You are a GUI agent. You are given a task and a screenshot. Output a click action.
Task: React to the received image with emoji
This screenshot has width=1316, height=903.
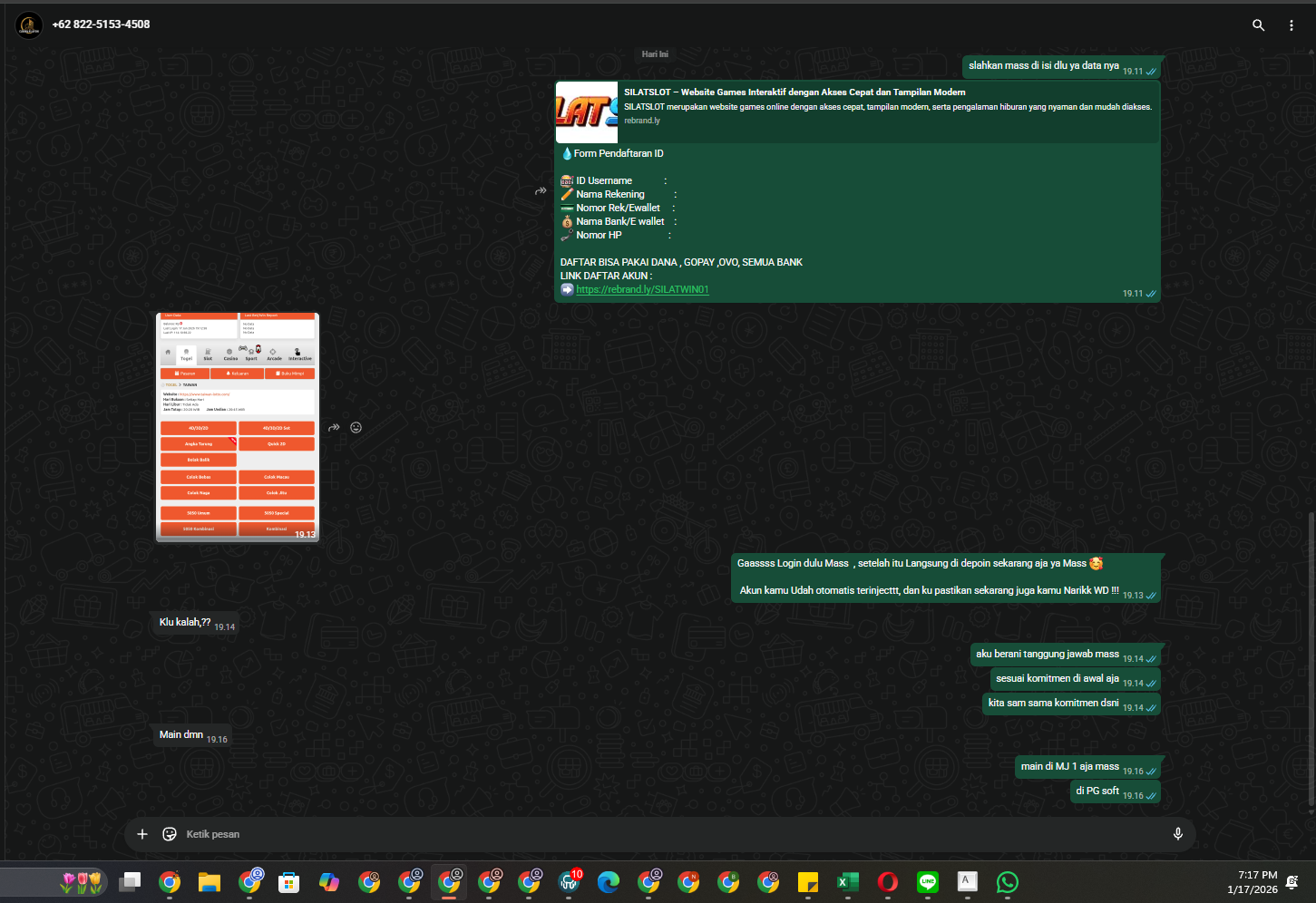click(x=356, y=428)
